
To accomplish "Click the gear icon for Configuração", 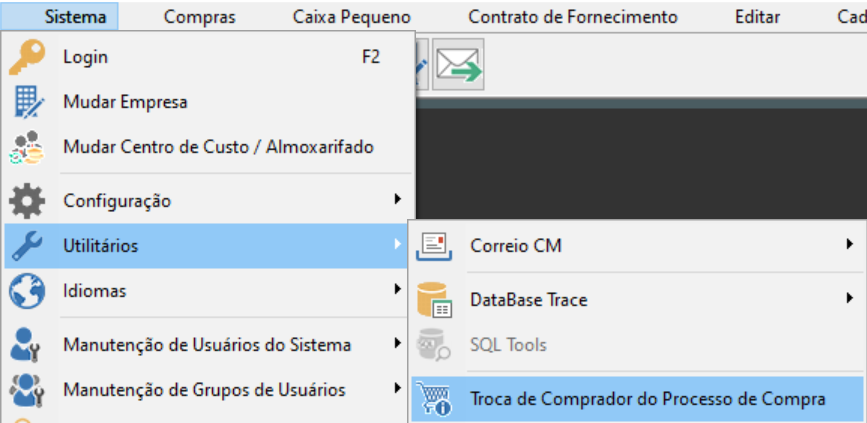I will 27,200.
